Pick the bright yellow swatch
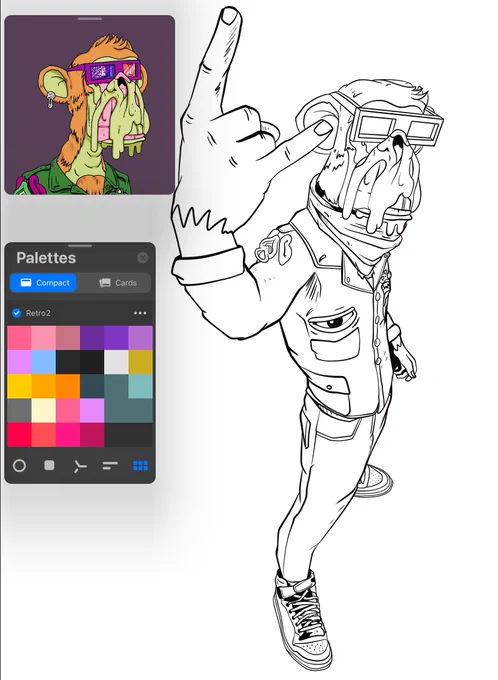The height and width of the screenshot is (680, 498). pyautogui.click(x=19, y=386)
